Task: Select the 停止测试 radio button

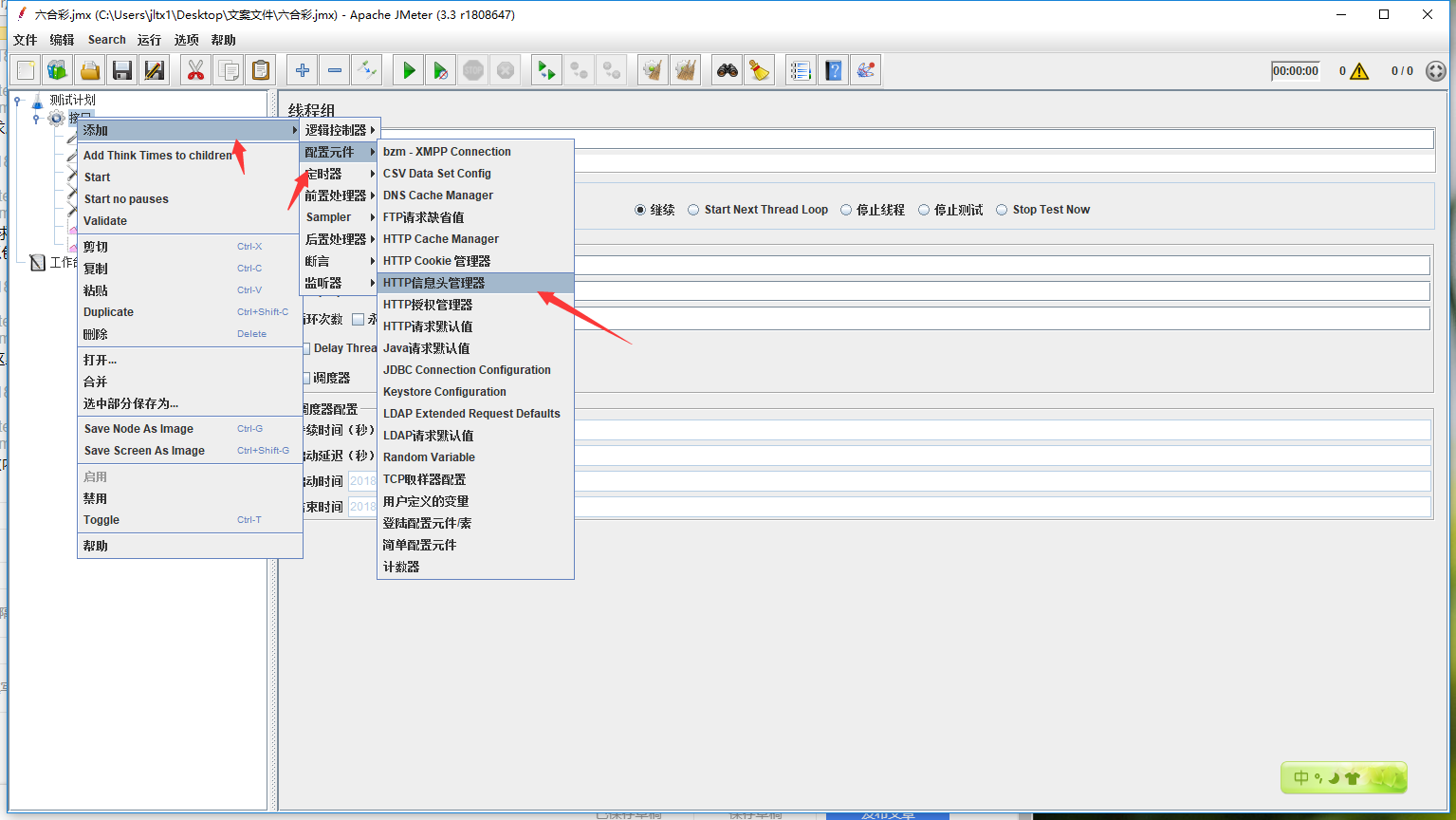Action: click(x=923, y=210)
